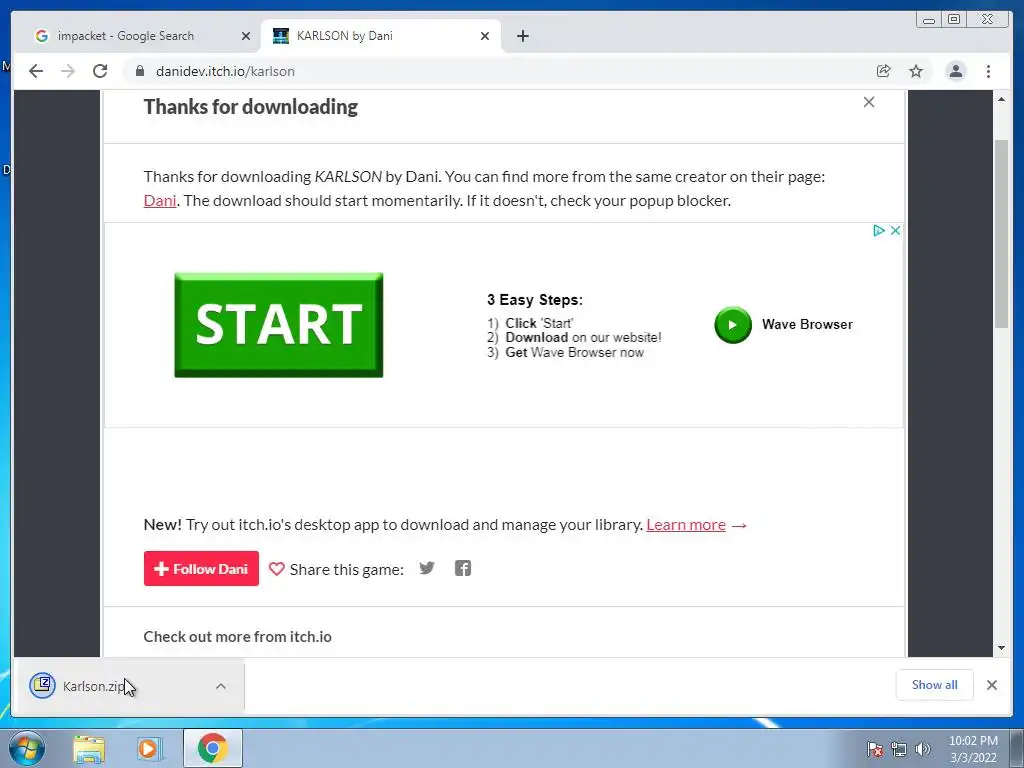Share this page icon in address bar
Image resolution: width=1024 pixels, height=768 pixels.
[884, 71]
